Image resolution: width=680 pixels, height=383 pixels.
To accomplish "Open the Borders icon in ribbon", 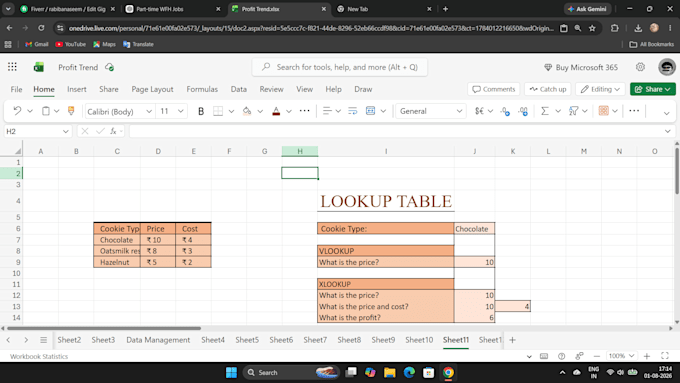I will tap(218, 111).
